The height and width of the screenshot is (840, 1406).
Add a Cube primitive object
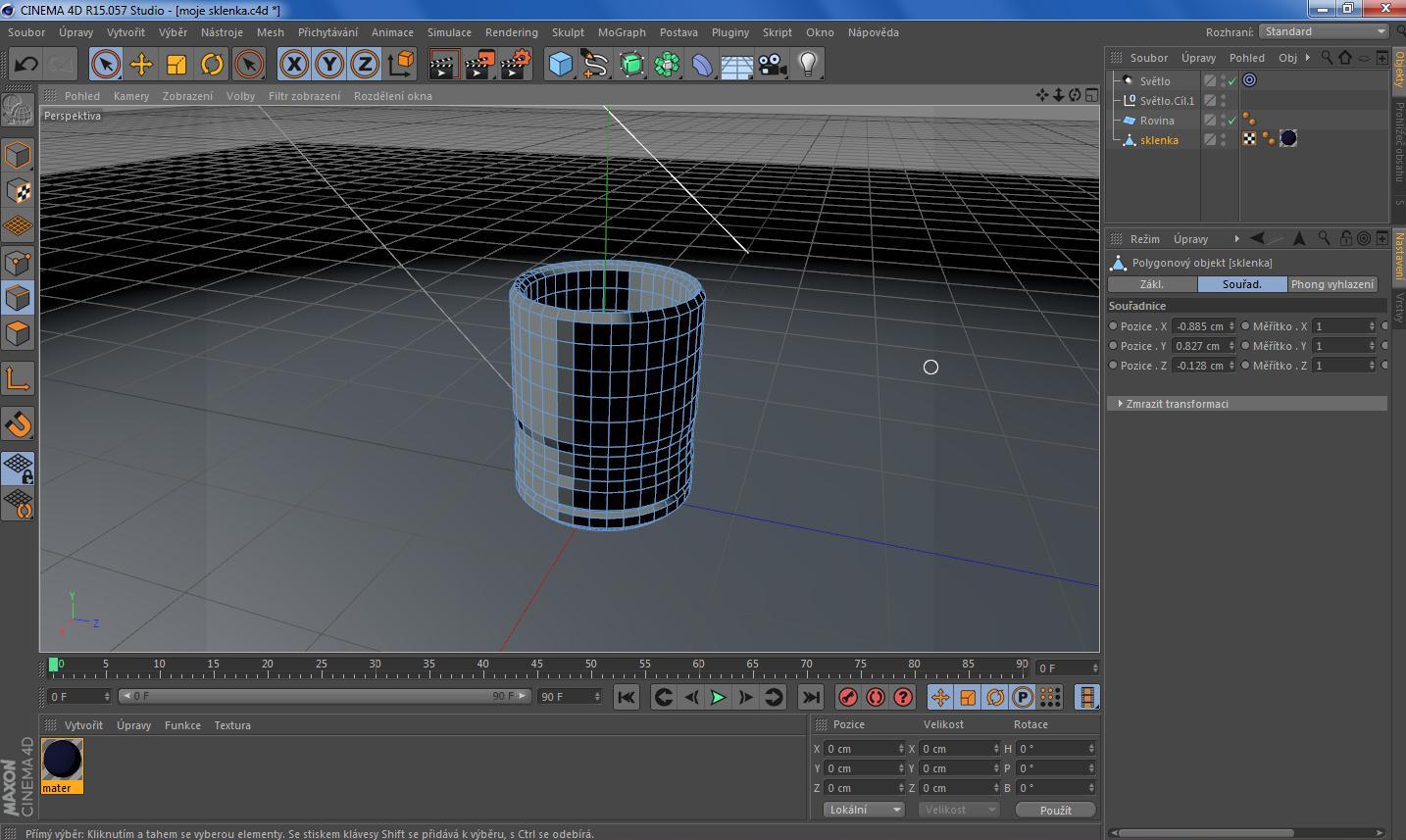point(560,65)
